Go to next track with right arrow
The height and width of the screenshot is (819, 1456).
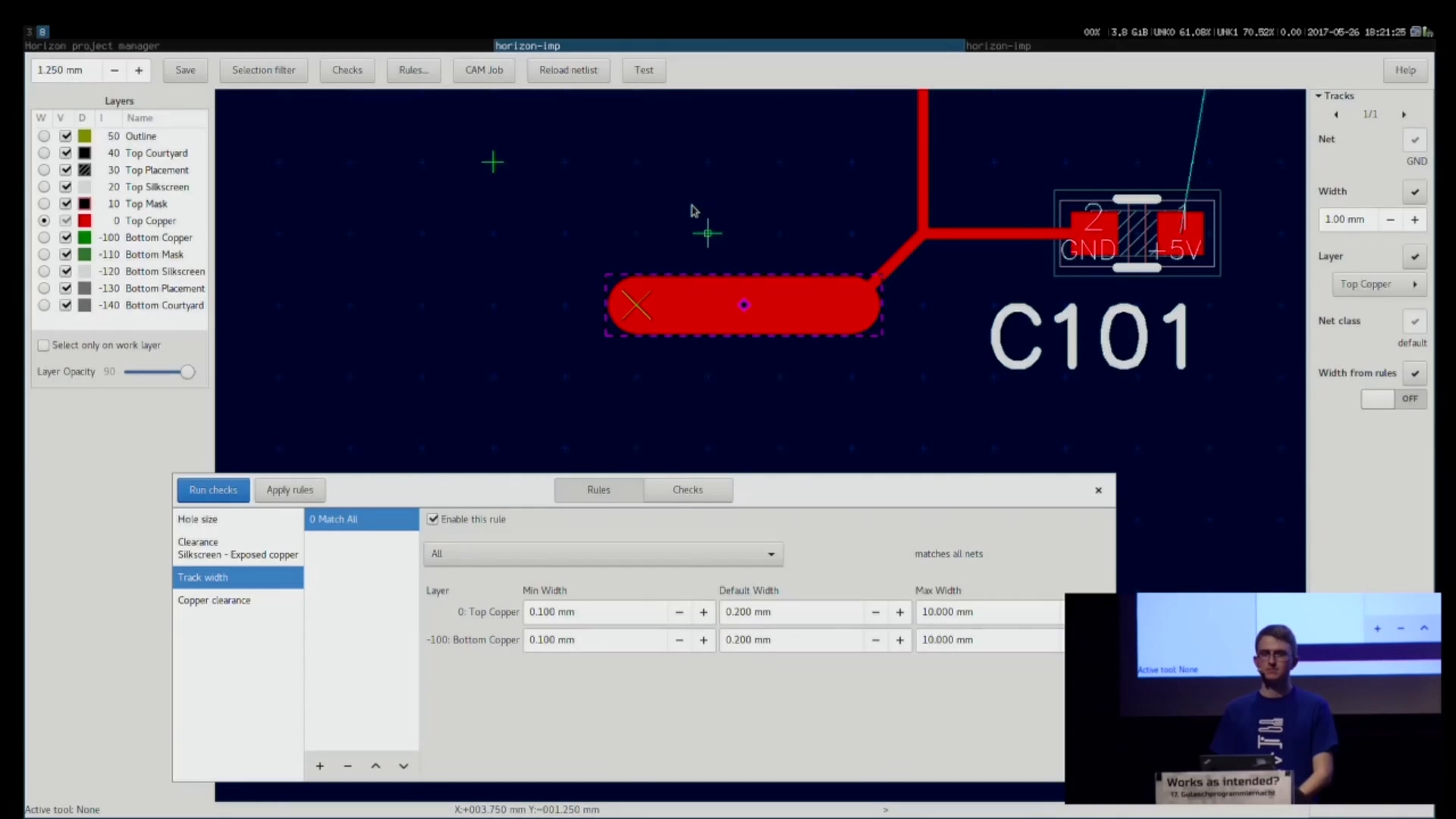1404,115
